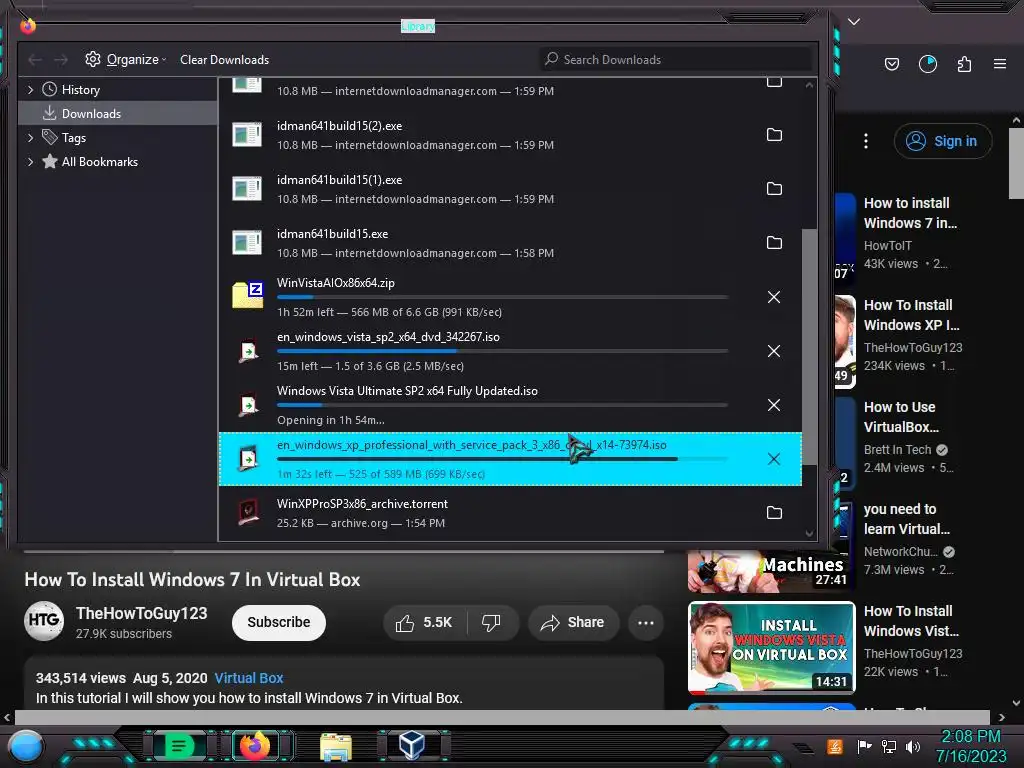Open the Machines 27:41 video thumbnail
1024x768 pixels.
coord(772,572)
